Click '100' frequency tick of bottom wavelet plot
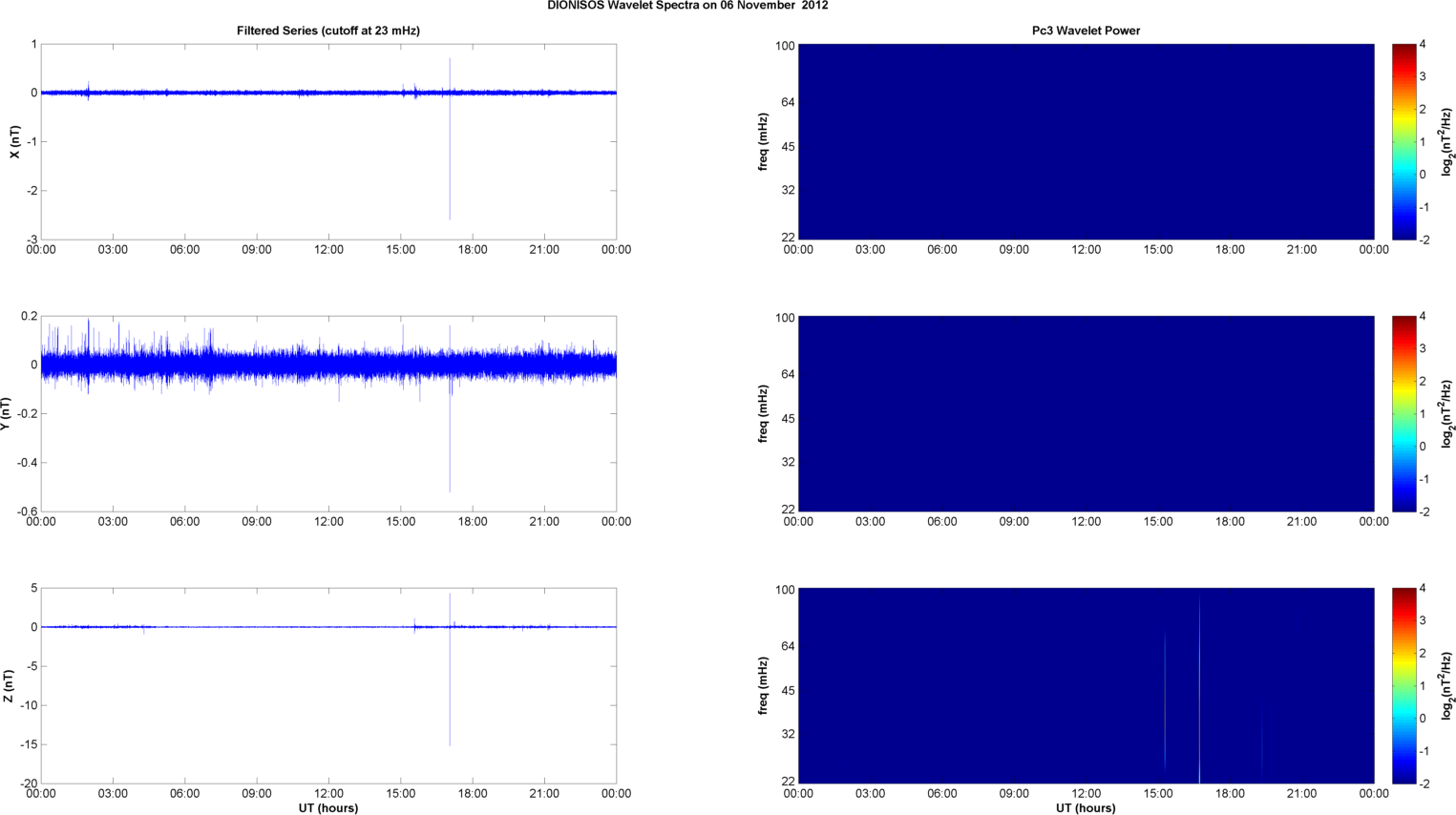1456x815 pixels. point(785,590)
